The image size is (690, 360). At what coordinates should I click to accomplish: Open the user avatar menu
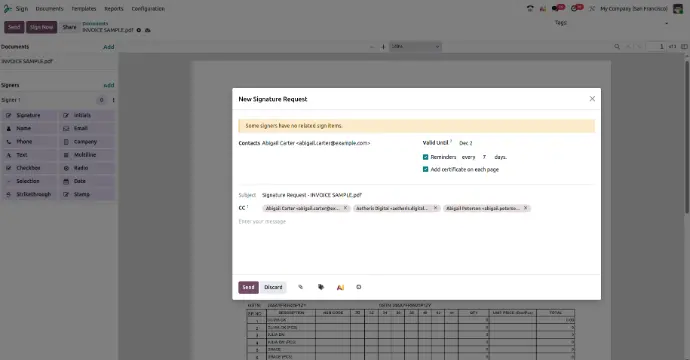678,8
